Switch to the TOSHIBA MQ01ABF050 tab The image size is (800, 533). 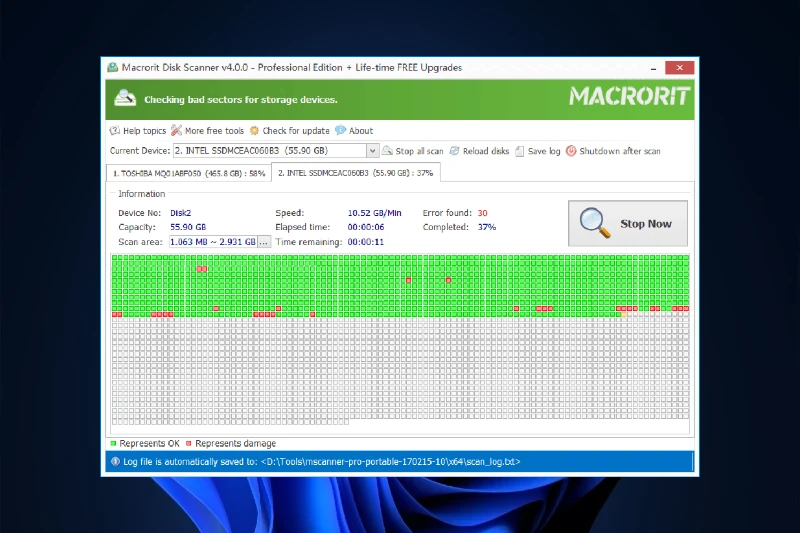pyautogui.click(x=189, y=173)
